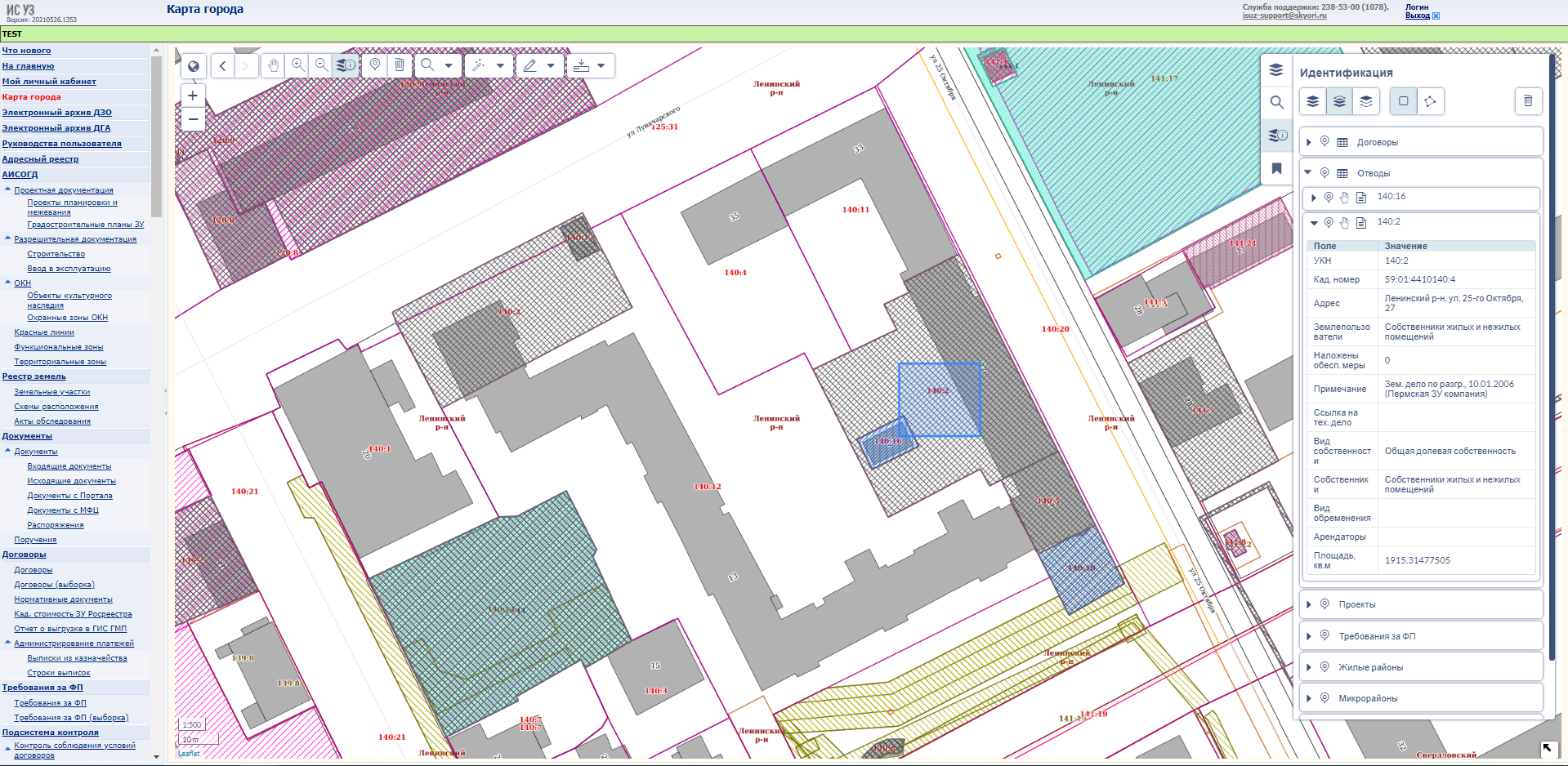Open Земельные участки link
This screenshot has height=766, width=1568.
tap(51, 392)
